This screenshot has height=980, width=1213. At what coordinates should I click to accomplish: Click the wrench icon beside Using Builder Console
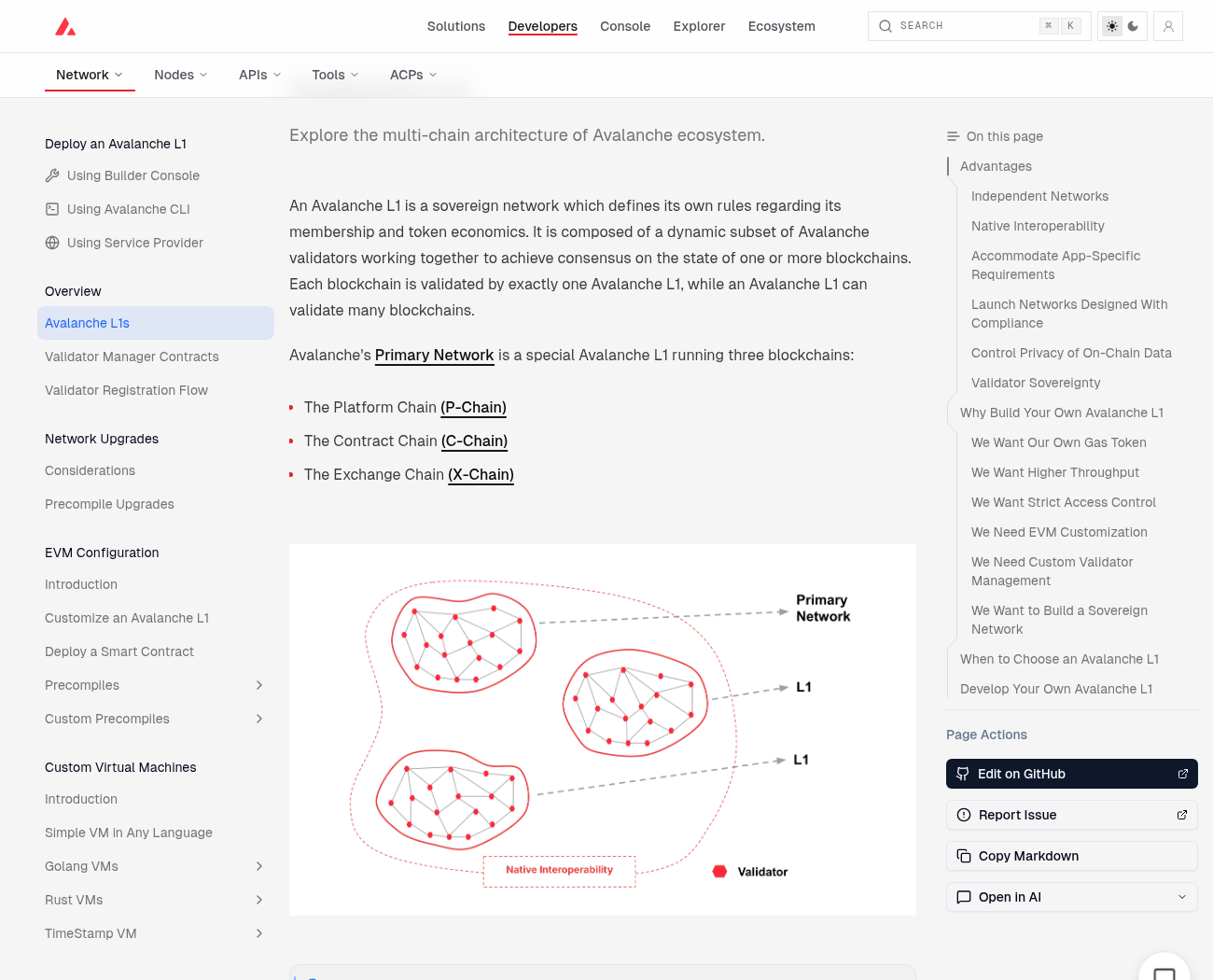(52, 175)
